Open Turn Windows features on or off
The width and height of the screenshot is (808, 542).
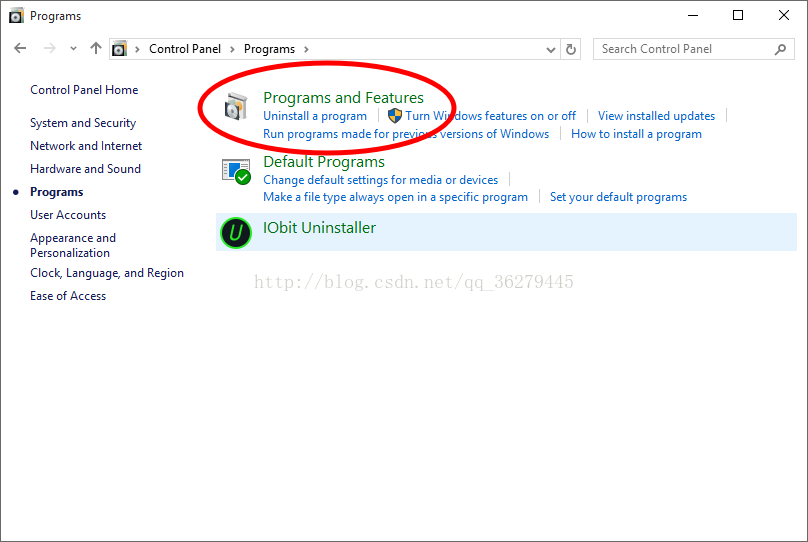490,116
